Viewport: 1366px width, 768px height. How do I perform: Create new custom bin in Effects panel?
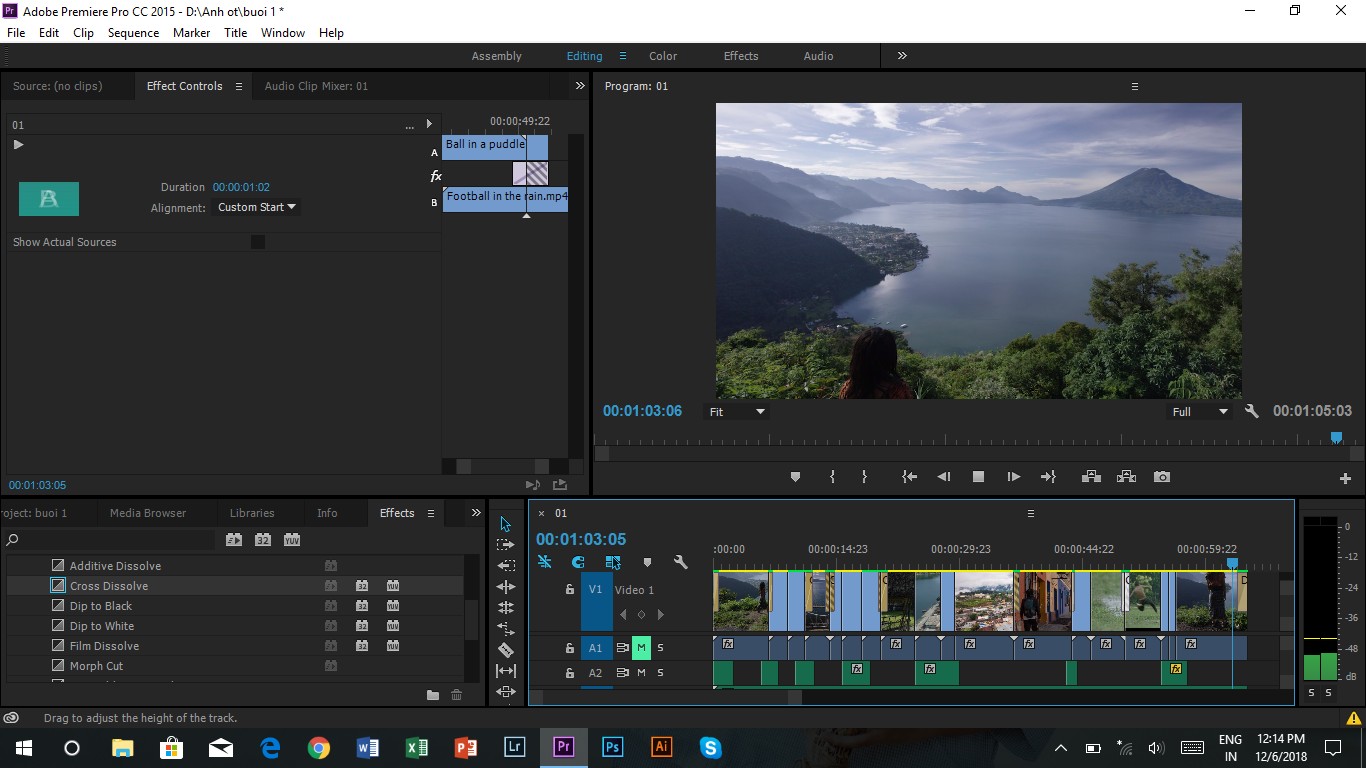coord(432,695)
